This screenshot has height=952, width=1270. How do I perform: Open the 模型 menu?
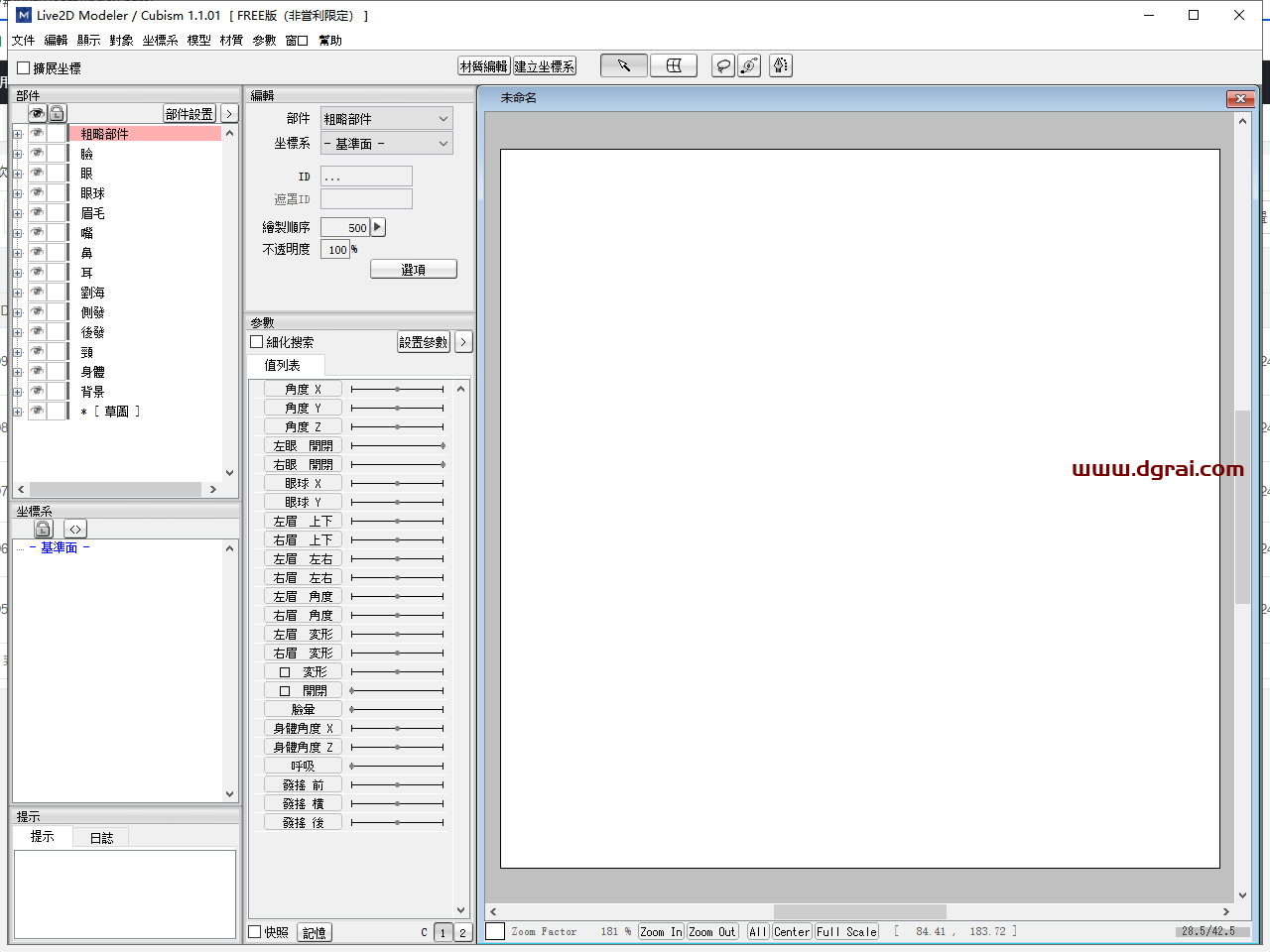coord(199,41)
